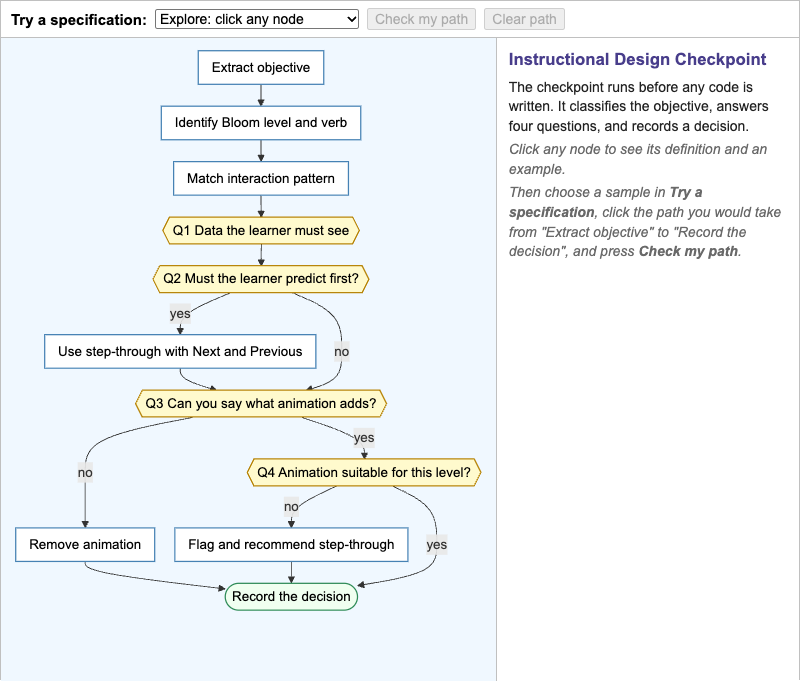
Task: Click the 'Q4 Animation suitable for this level?' node
Action: (x=364, y=472)
